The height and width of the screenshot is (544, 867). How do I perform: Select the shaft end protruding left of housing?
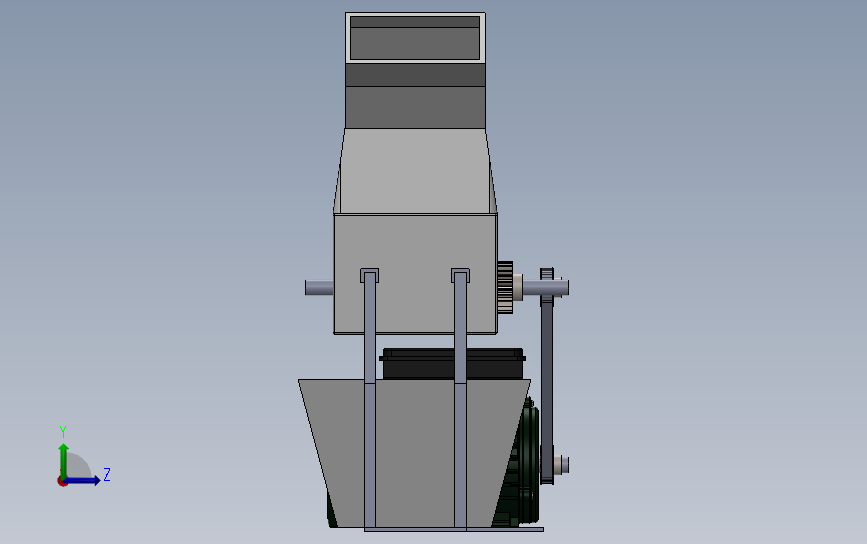point(319,287)
